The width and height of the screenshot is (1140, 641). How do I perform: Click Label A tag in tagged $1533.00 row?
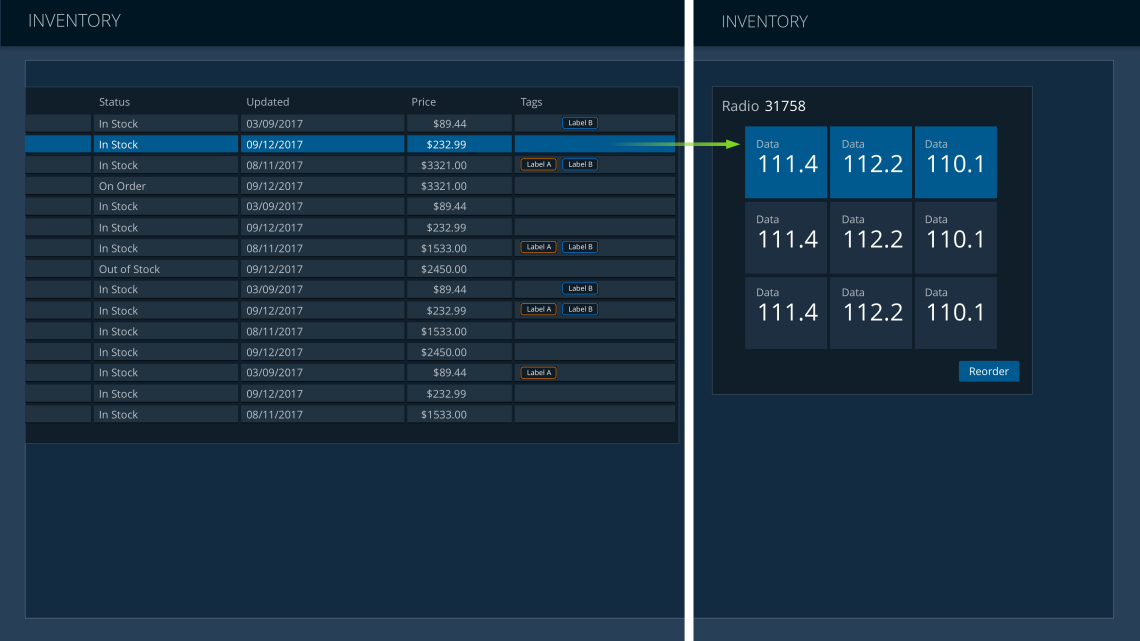click(x=538, y=247)
